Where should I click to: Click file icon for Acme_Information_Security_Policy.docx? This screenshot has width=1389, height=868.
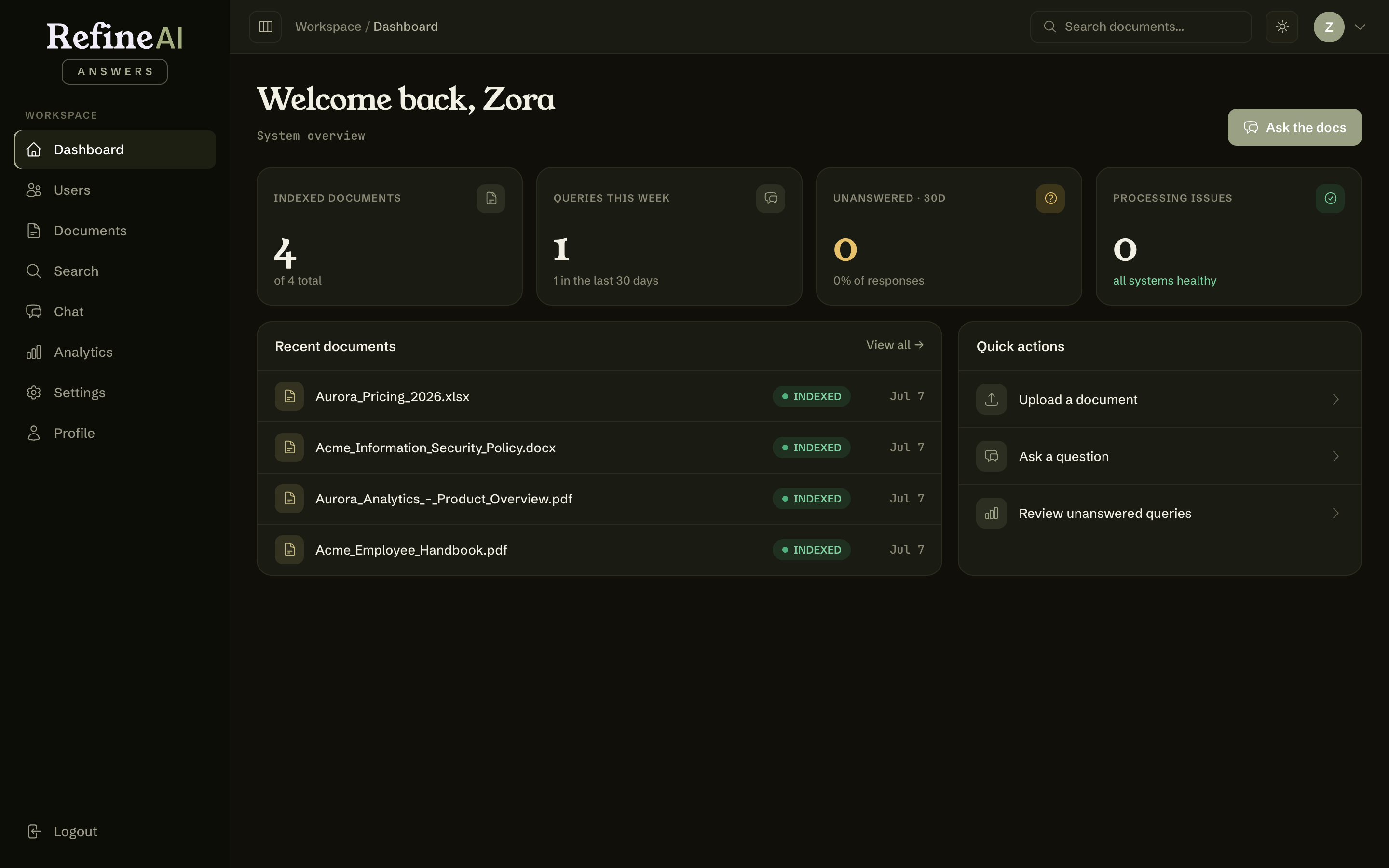[289, 448]
